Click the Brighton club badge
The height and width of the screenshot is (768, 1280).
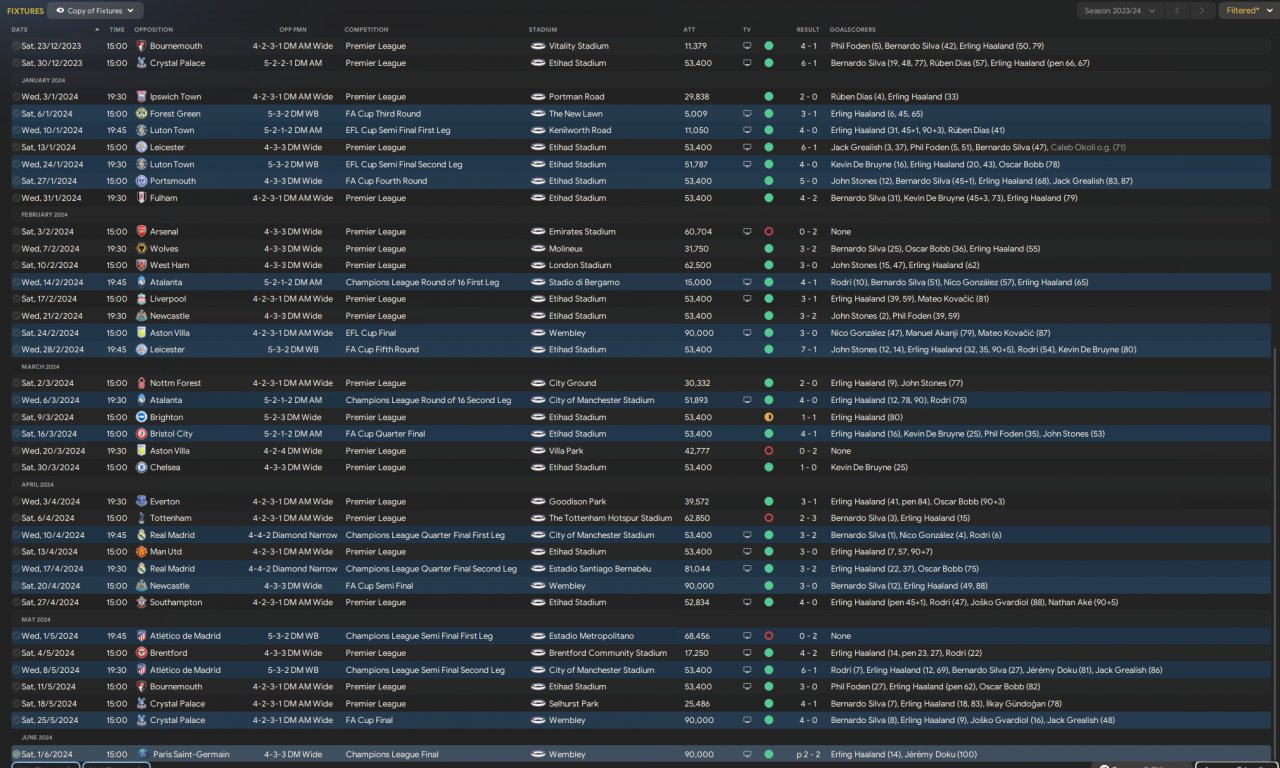tap(141, 417)
